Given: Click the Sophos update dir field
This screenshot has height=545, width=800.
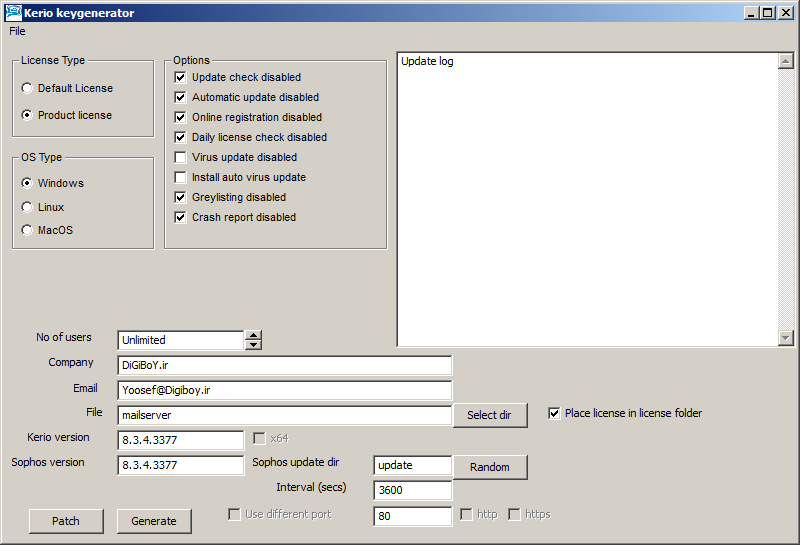Looking at the screenshot, I should point(413,465).
